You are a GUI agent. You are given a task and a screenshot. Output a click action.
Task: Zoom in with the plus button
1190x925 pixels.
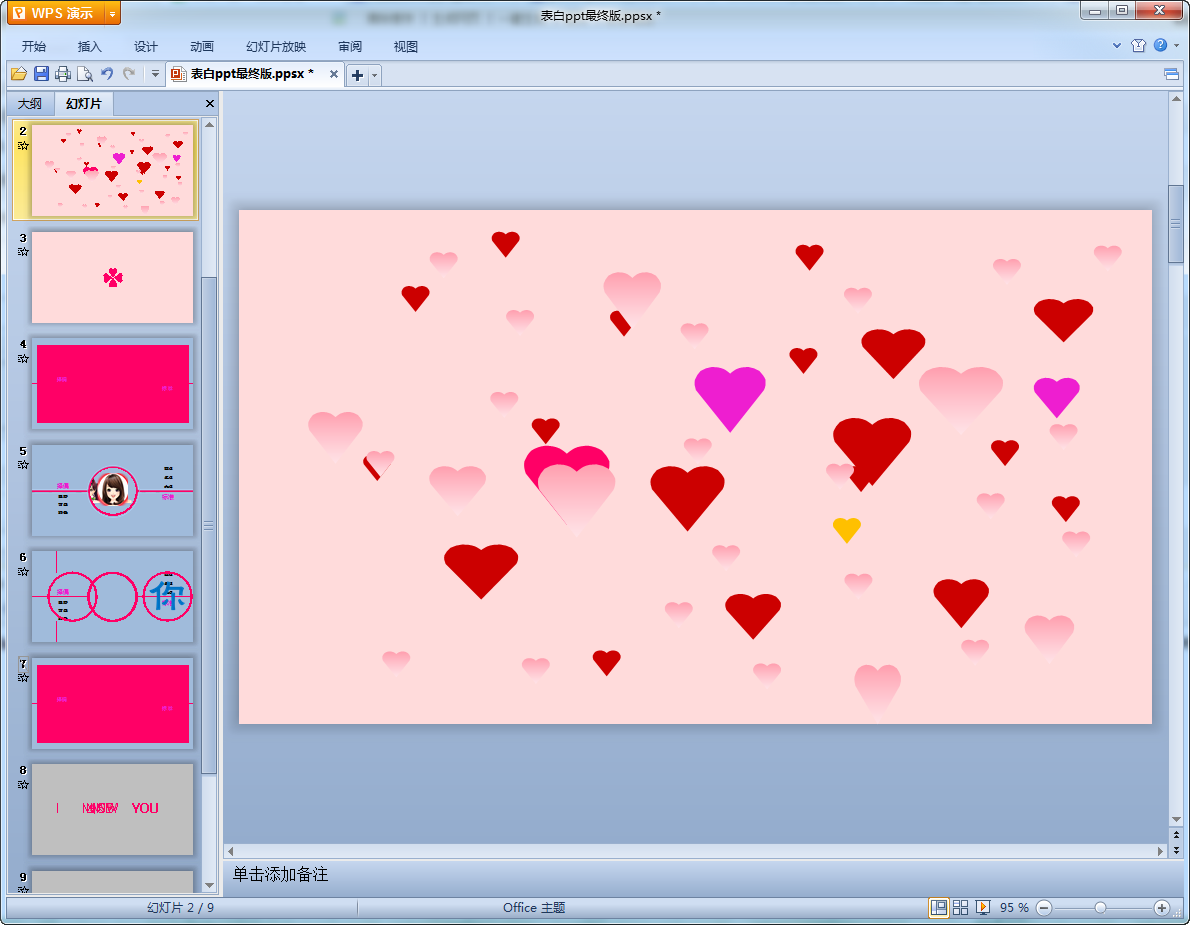(x=1161, y=908)
